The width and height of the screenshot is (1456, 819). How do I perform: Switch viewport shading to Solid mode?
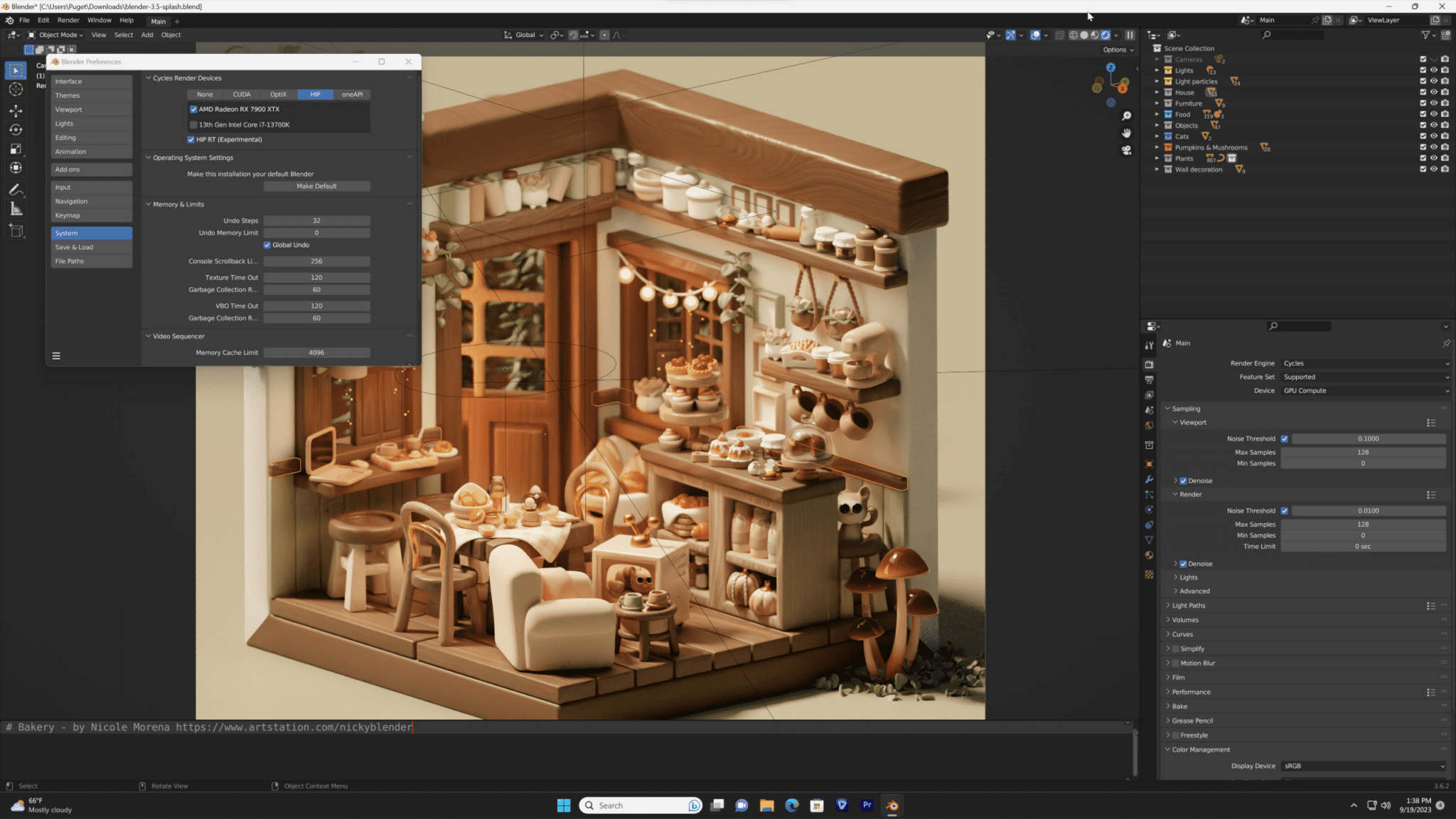pyautogui.click(x=1083, y=35)
